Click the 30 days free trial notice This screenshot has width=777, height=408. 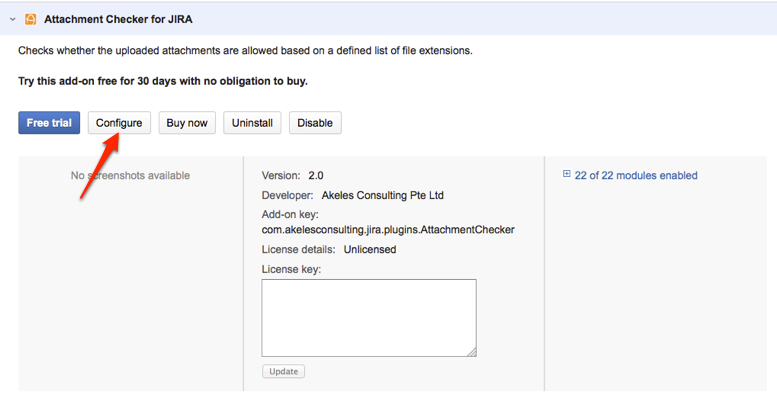point(163,81)
